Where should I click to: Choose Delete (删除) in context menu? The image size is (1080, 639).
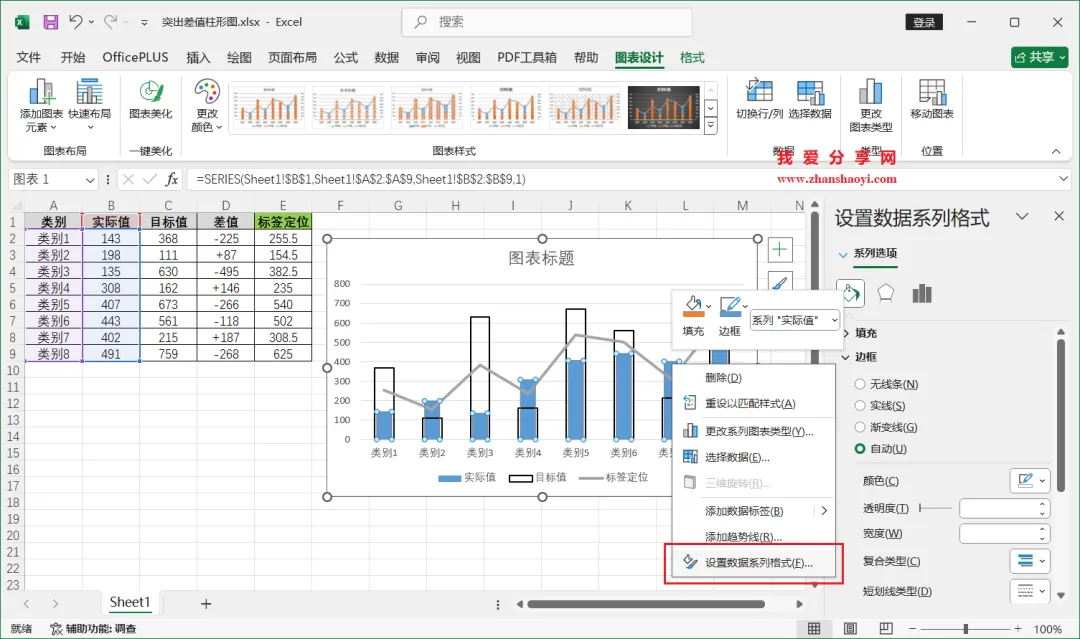coord(754,377)
